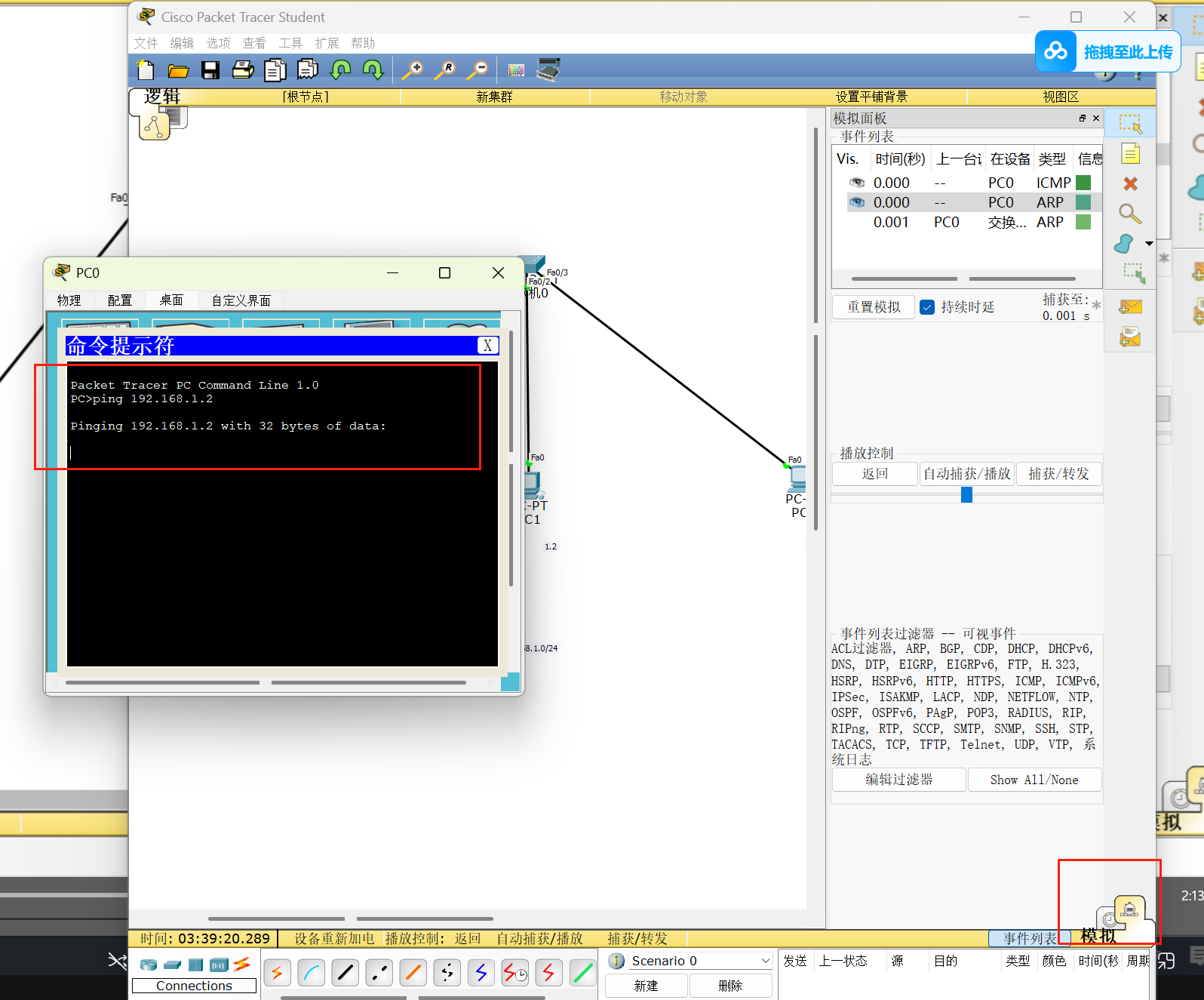Click 设备重新加电 in bottom bar
This screenshot has height=1000, width=1204.
[334, 939]
